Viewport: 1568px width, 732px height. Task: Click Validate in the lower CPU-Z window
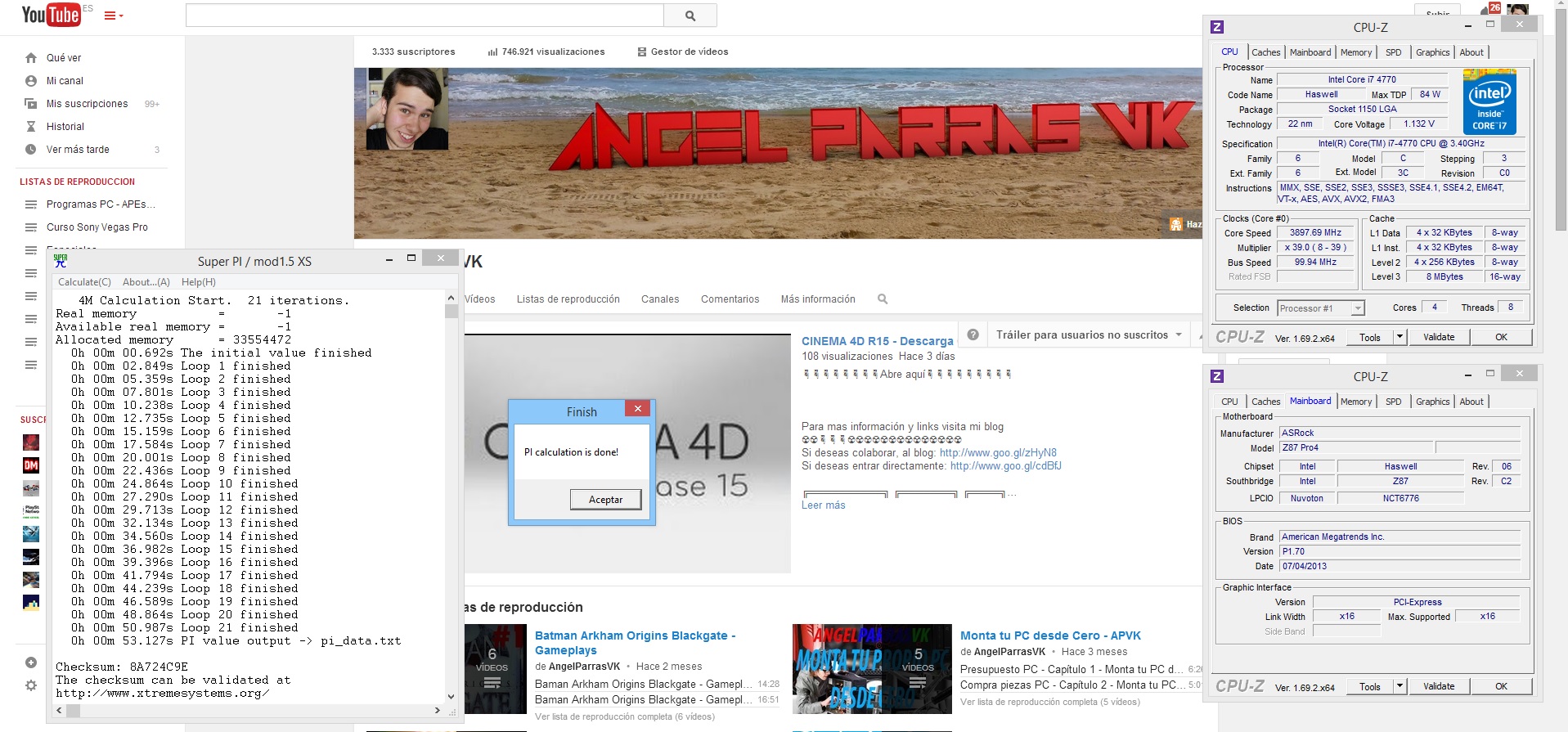click(1439, 686)
